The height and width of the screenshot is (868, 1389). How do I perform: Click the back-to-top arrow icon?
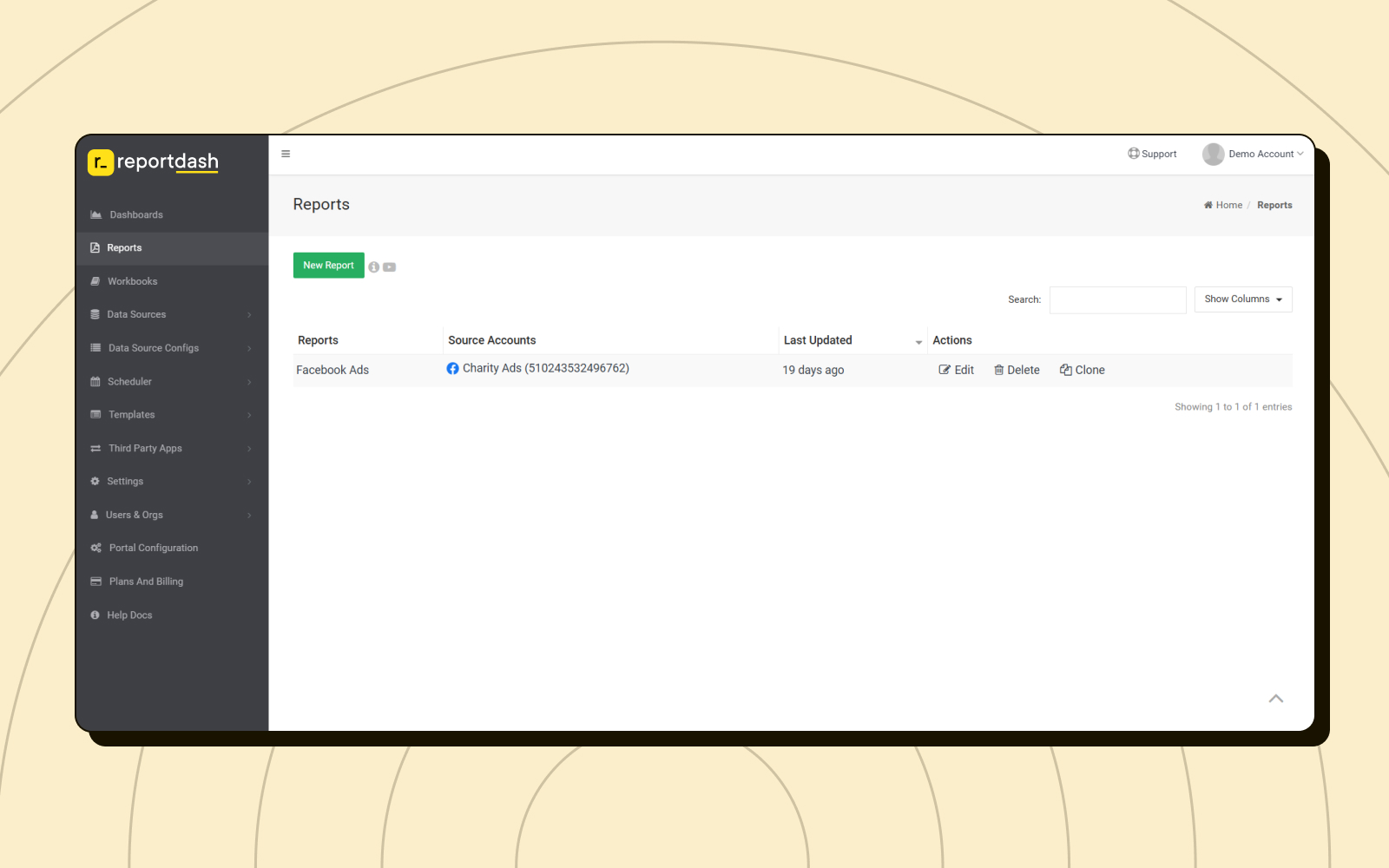pos(1276,699)
